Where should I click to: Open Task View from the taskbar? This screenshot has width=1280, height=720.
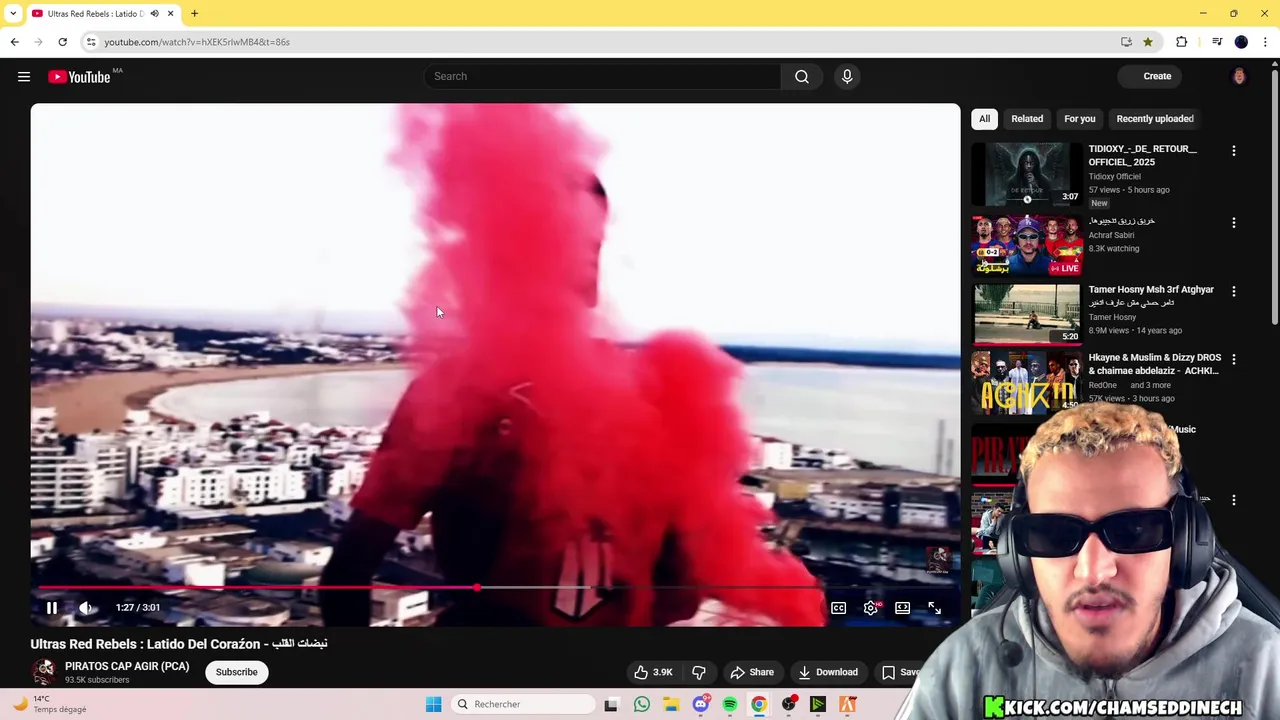611,704
